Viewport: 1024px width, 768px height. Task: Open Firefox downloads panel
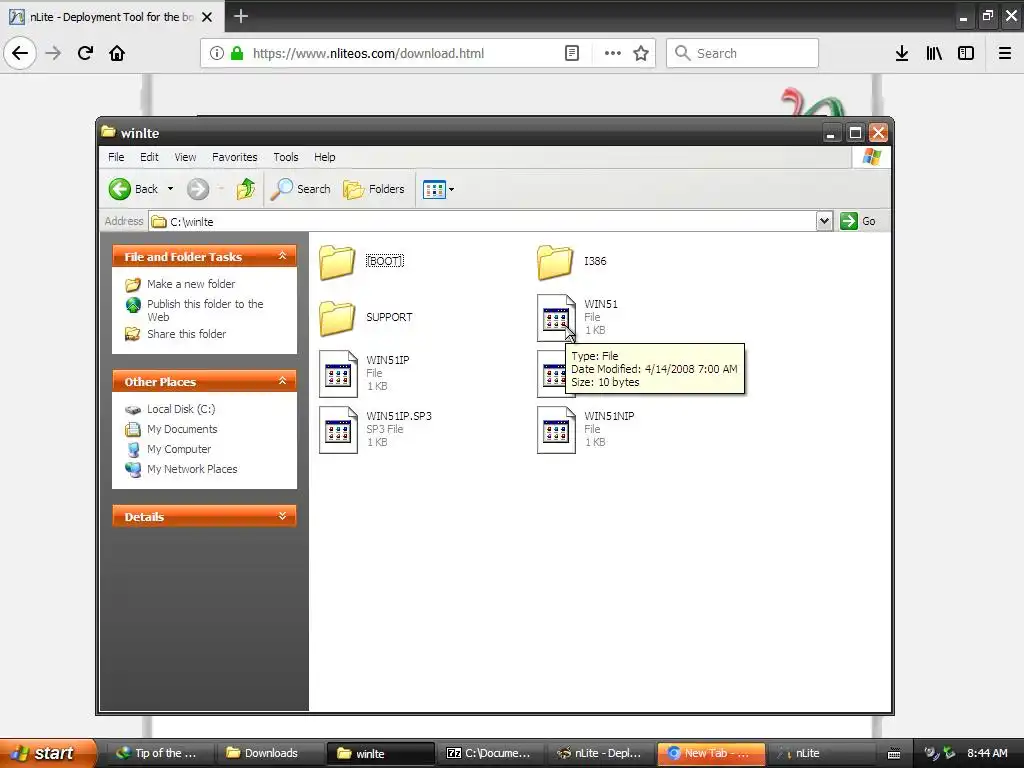click(901, 54)
